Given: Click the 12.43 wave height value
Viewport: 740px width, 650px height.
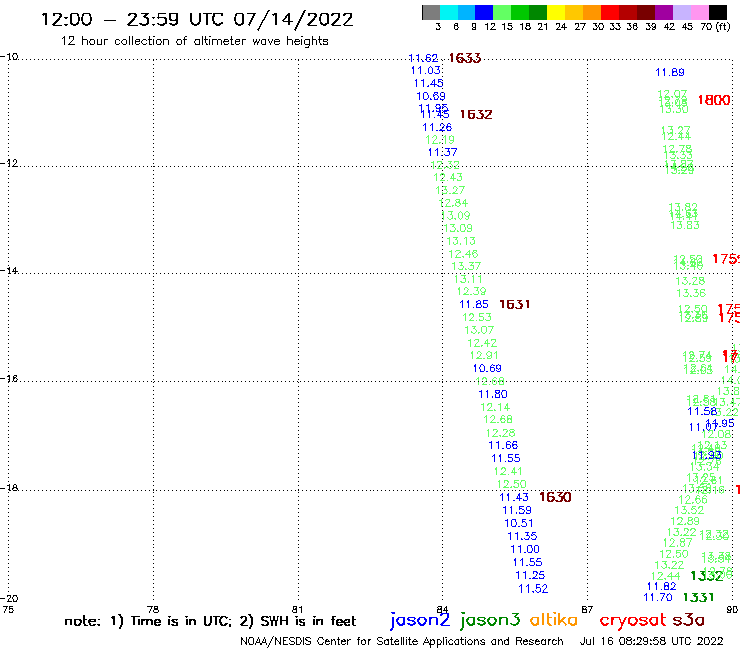Looking at the screenshot, I should click(448, 177).
